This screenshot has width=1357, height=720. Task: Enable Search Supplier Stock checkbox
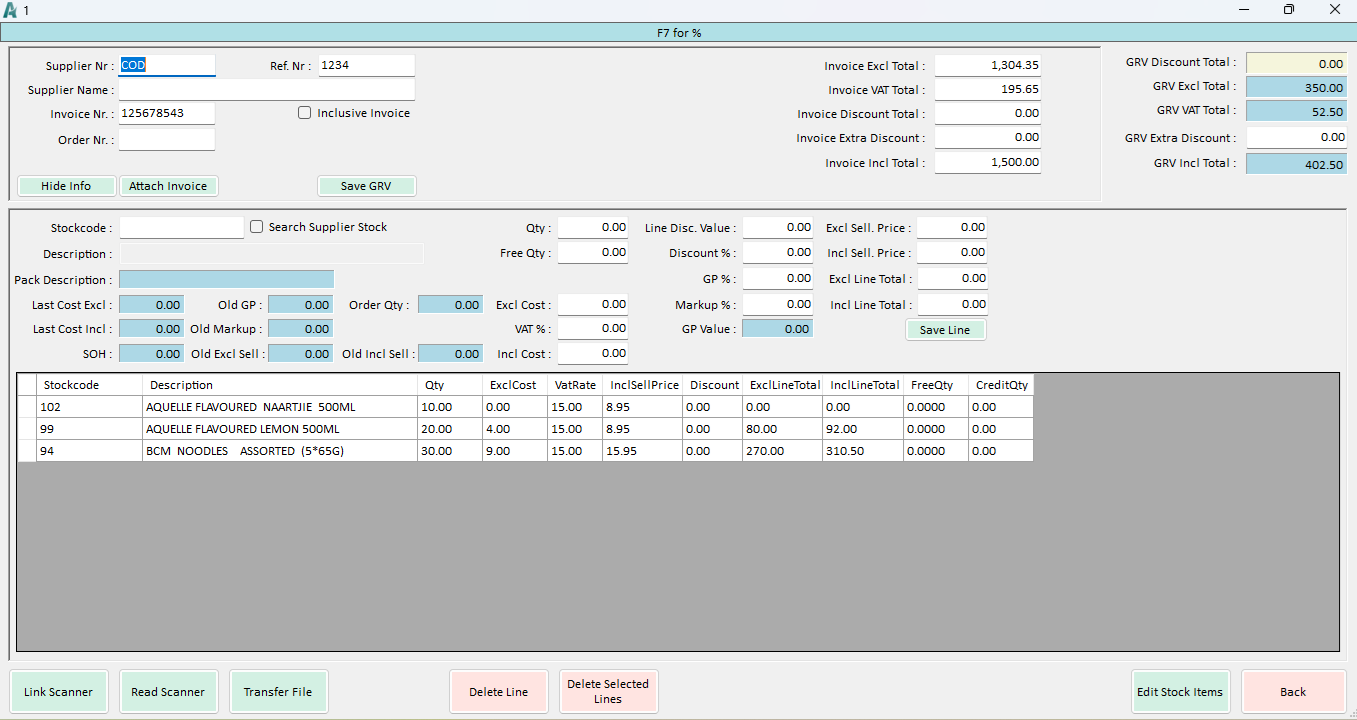pos(257,227)
